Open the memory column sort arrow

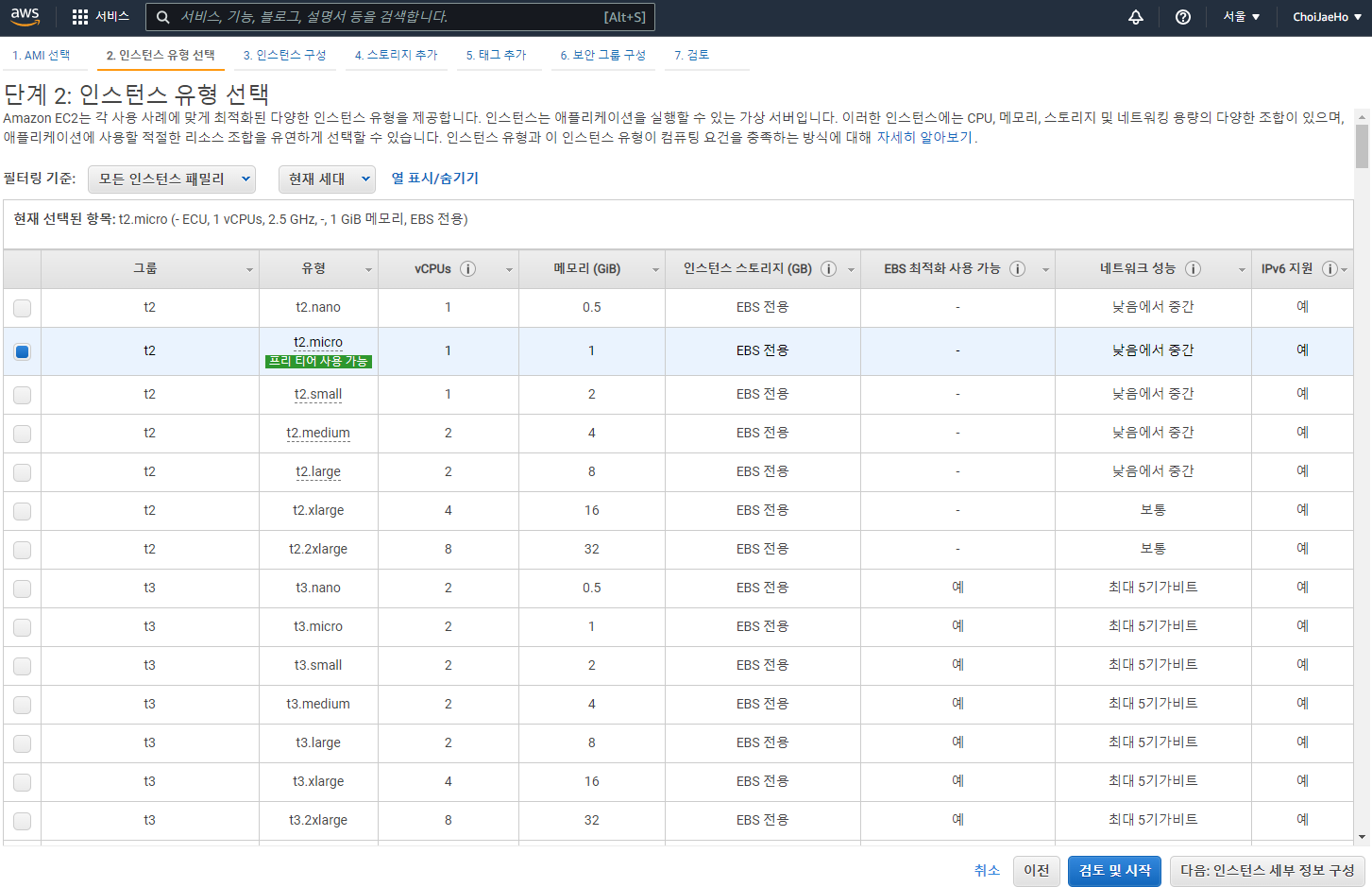(x=655, y=270)
